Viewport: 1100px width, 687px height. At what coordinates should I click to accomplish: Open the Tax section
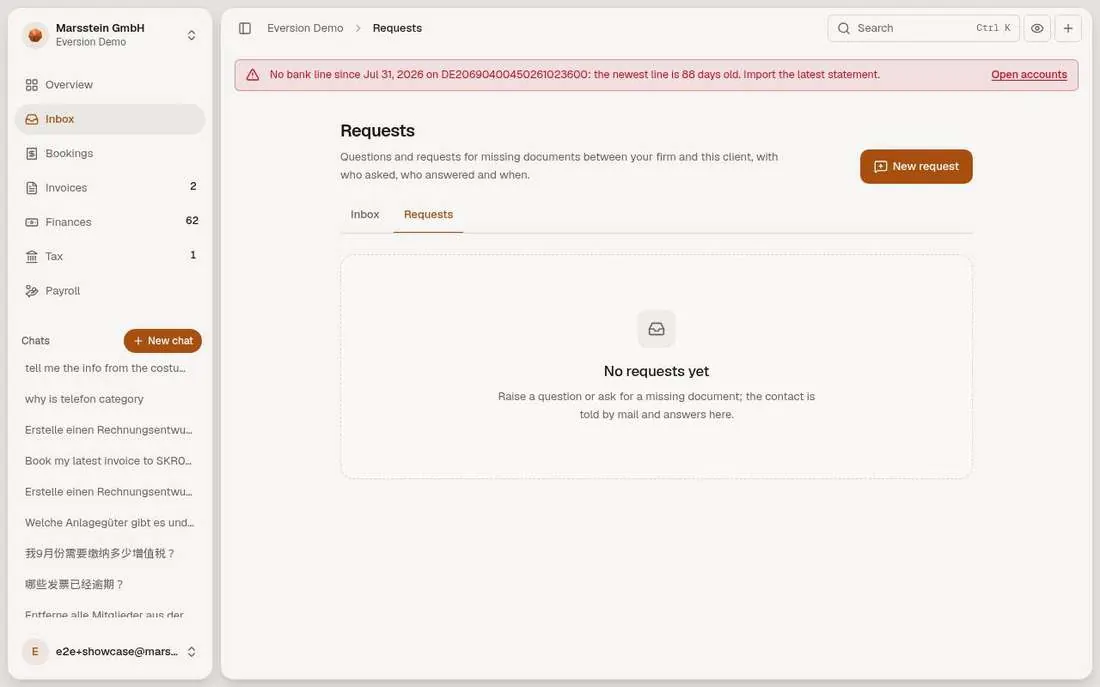(x=110, y=257)
